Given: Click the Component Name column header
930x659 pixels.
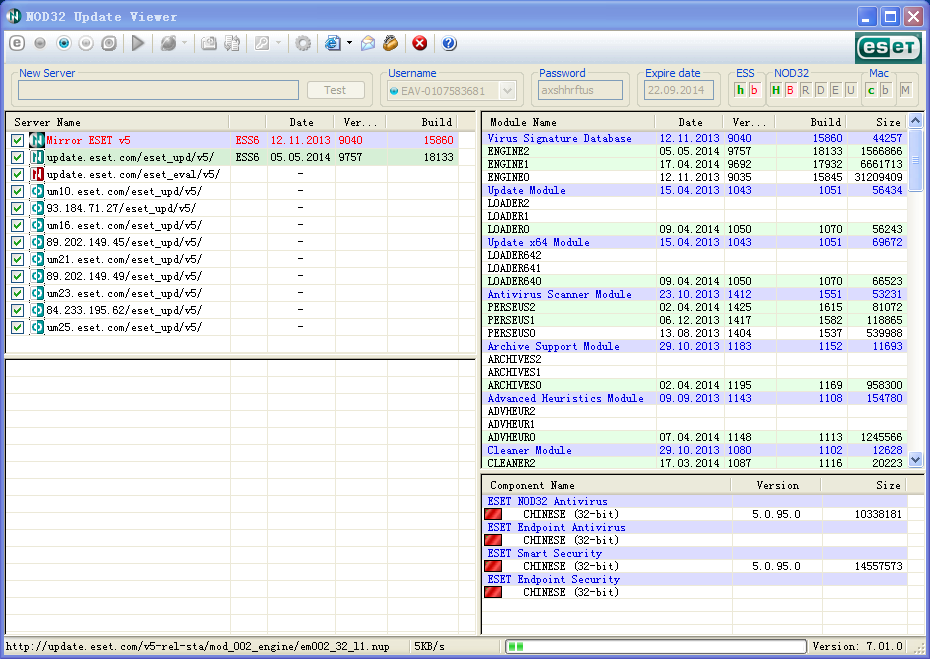Looking at the screenshot, I should tap(607, 485).
